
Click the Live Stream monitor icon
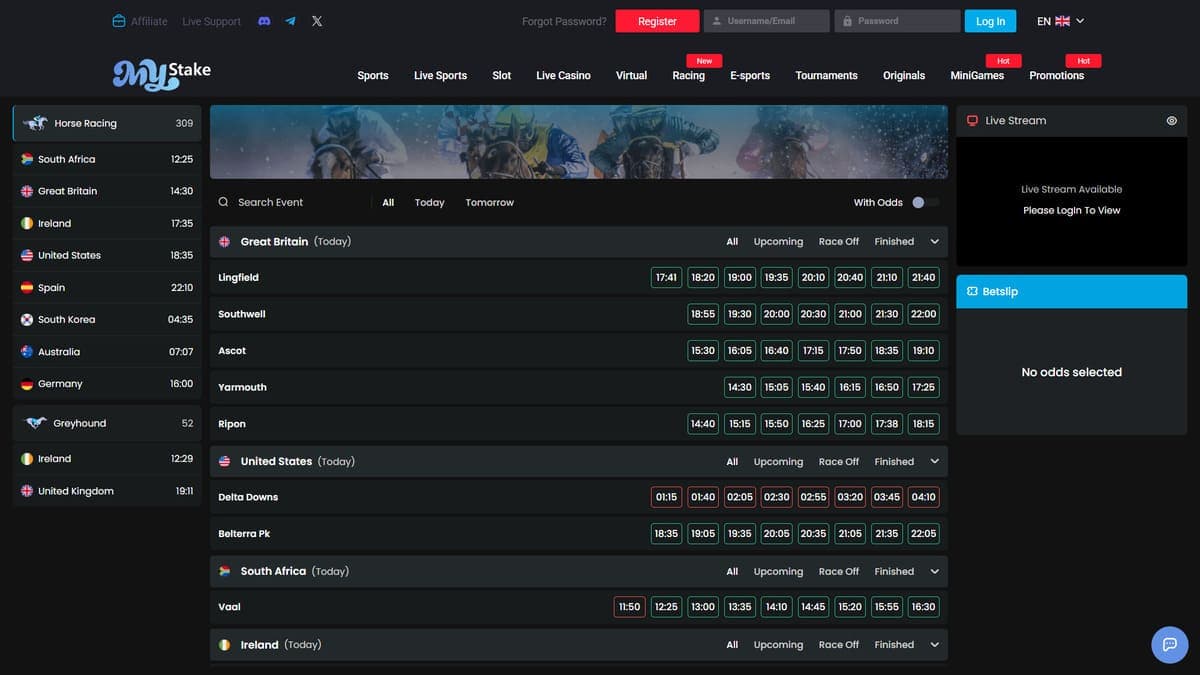pos(972,120)
